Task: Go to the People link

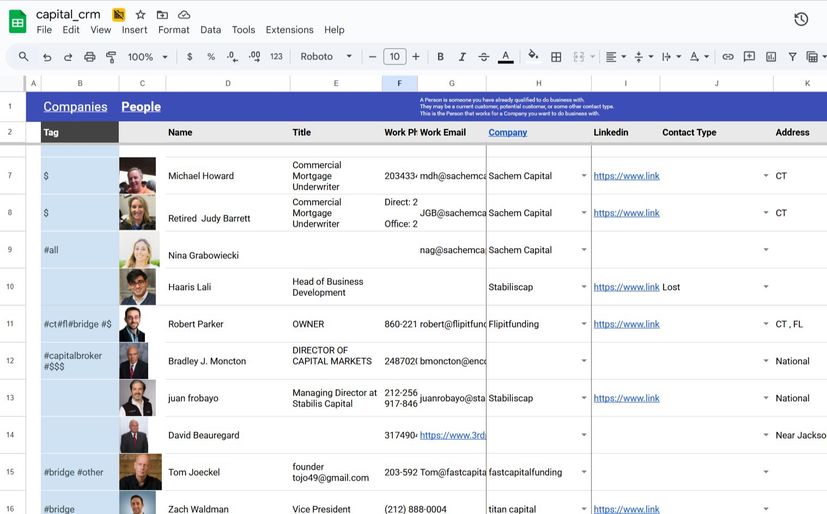Action: [141, 106]
